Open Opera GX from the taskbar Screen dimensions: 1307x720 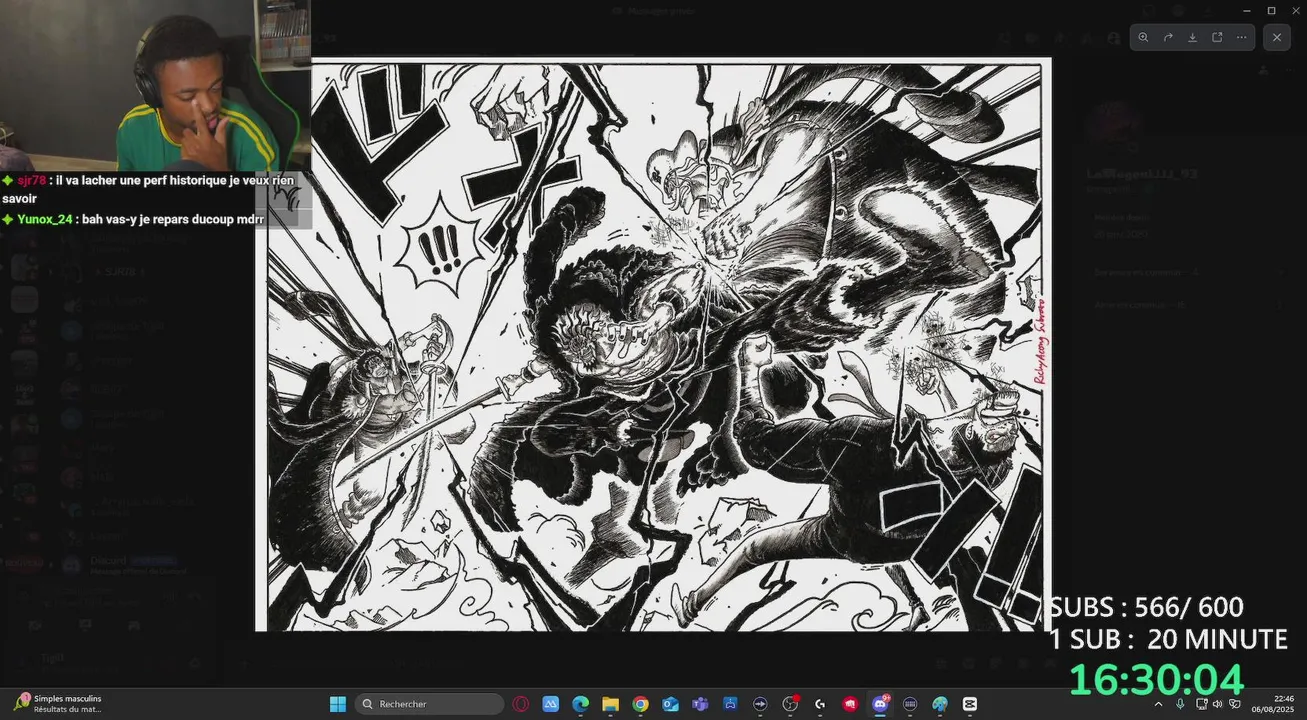pyautogui.click(x=521, y=704)
